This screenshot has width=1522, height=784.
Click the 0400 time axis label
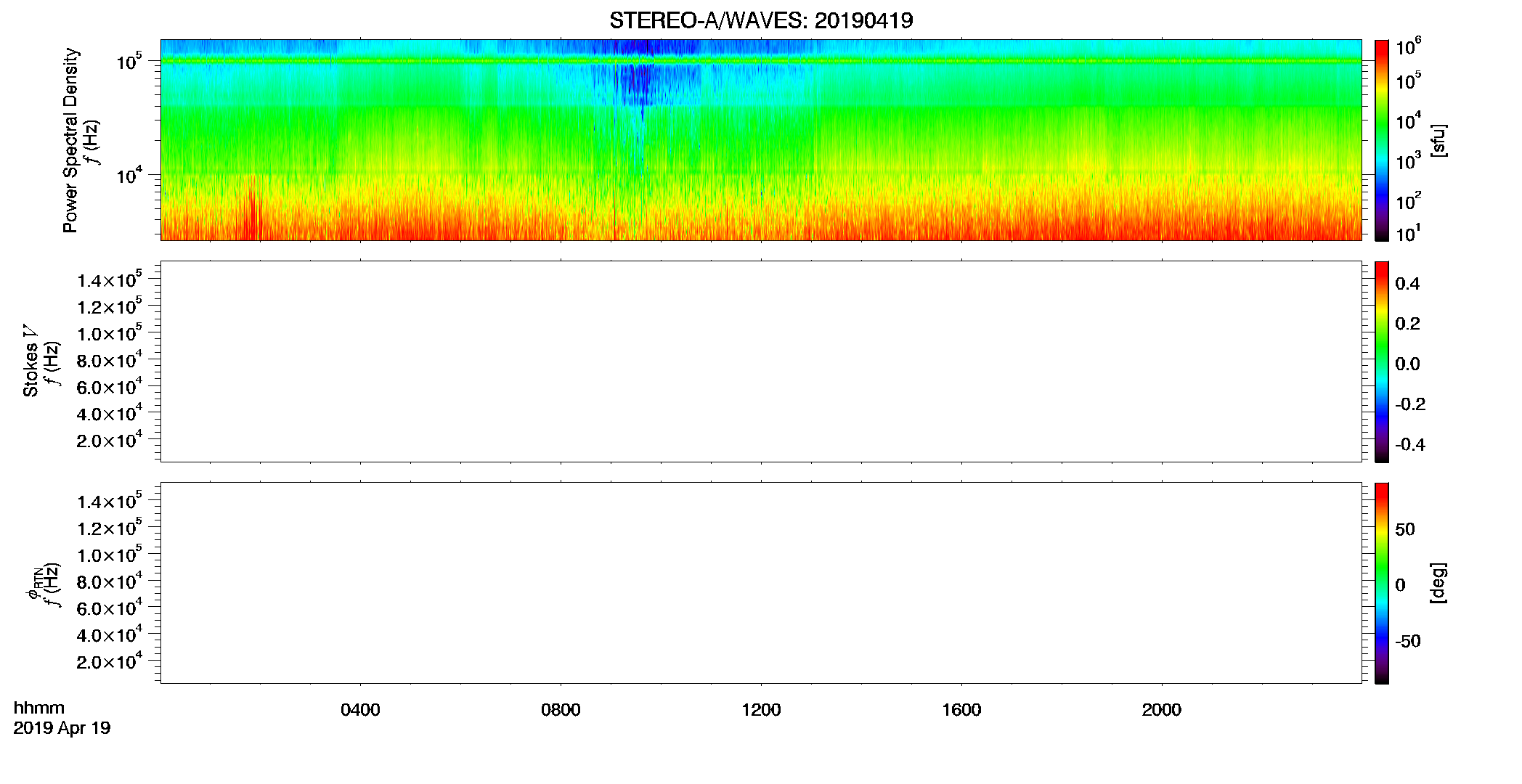click(x=360, y=710)
